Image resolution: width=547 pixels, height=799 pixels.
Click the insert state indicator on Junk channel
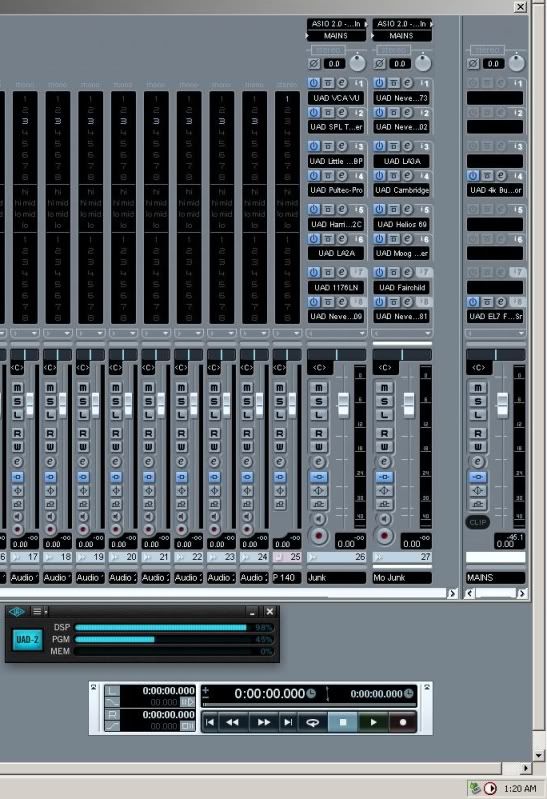319,477
